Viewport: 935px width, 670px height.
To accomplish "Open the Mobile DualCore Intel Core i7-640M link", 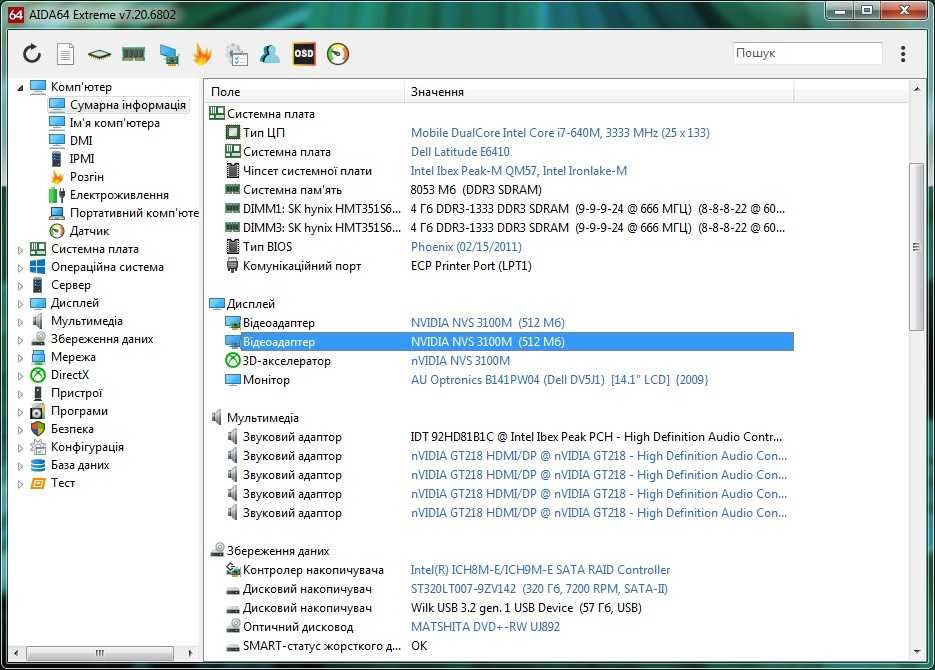I will [560, 133].
